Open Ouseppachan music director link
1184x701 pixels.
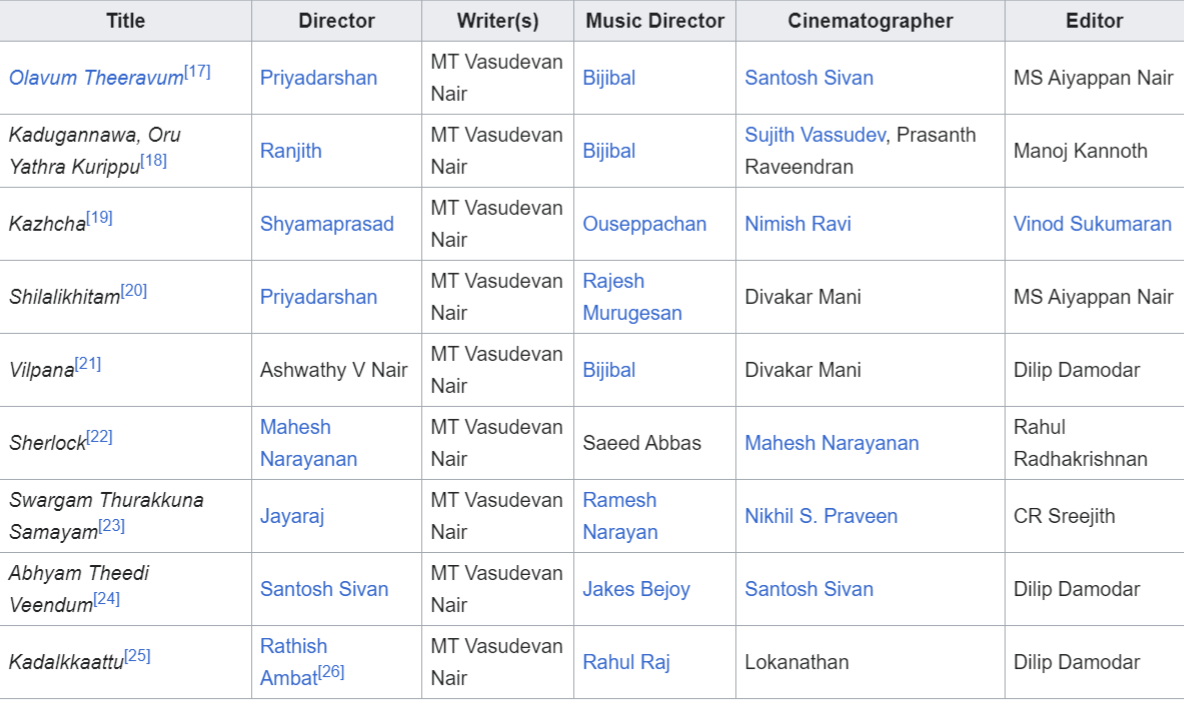[644, 224]
